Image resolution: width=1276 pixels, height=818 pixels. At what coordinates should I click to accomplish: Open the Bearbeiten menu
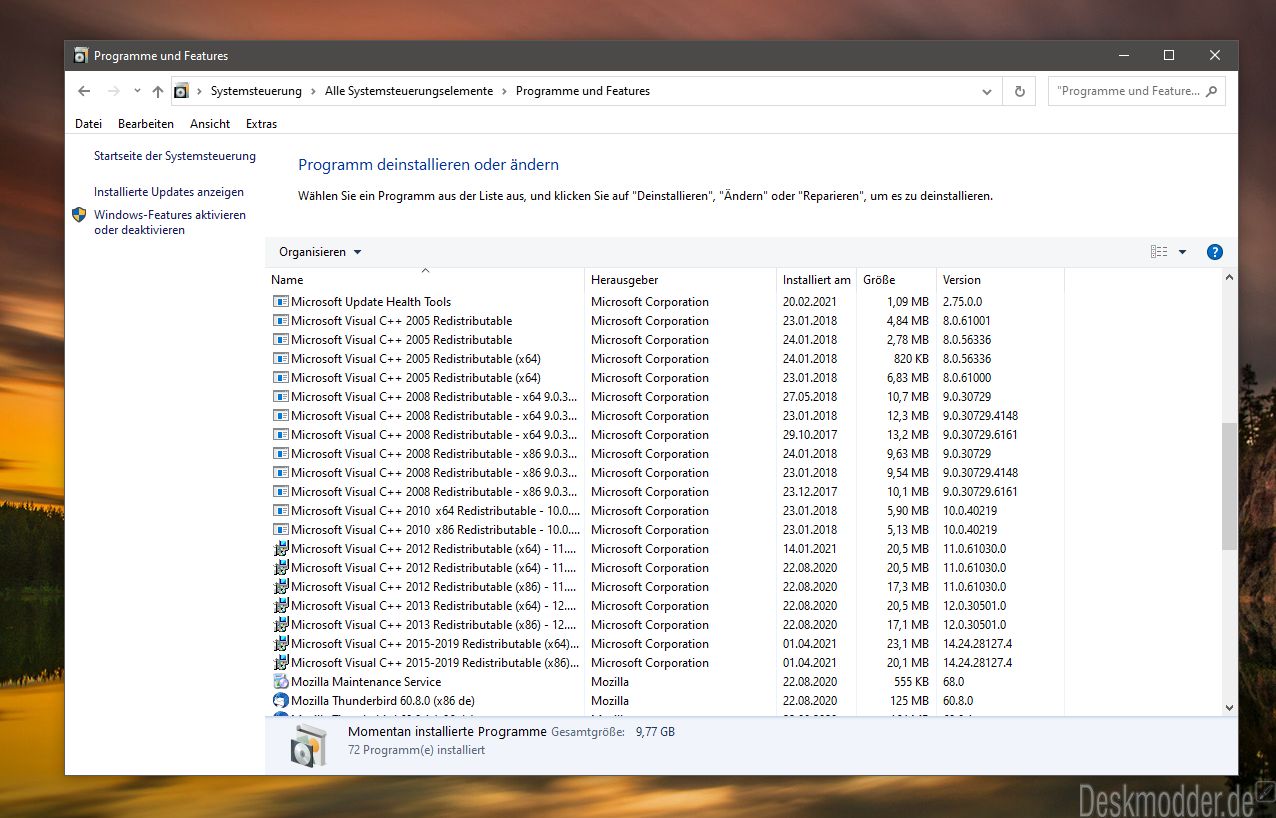tap(146, 124)
